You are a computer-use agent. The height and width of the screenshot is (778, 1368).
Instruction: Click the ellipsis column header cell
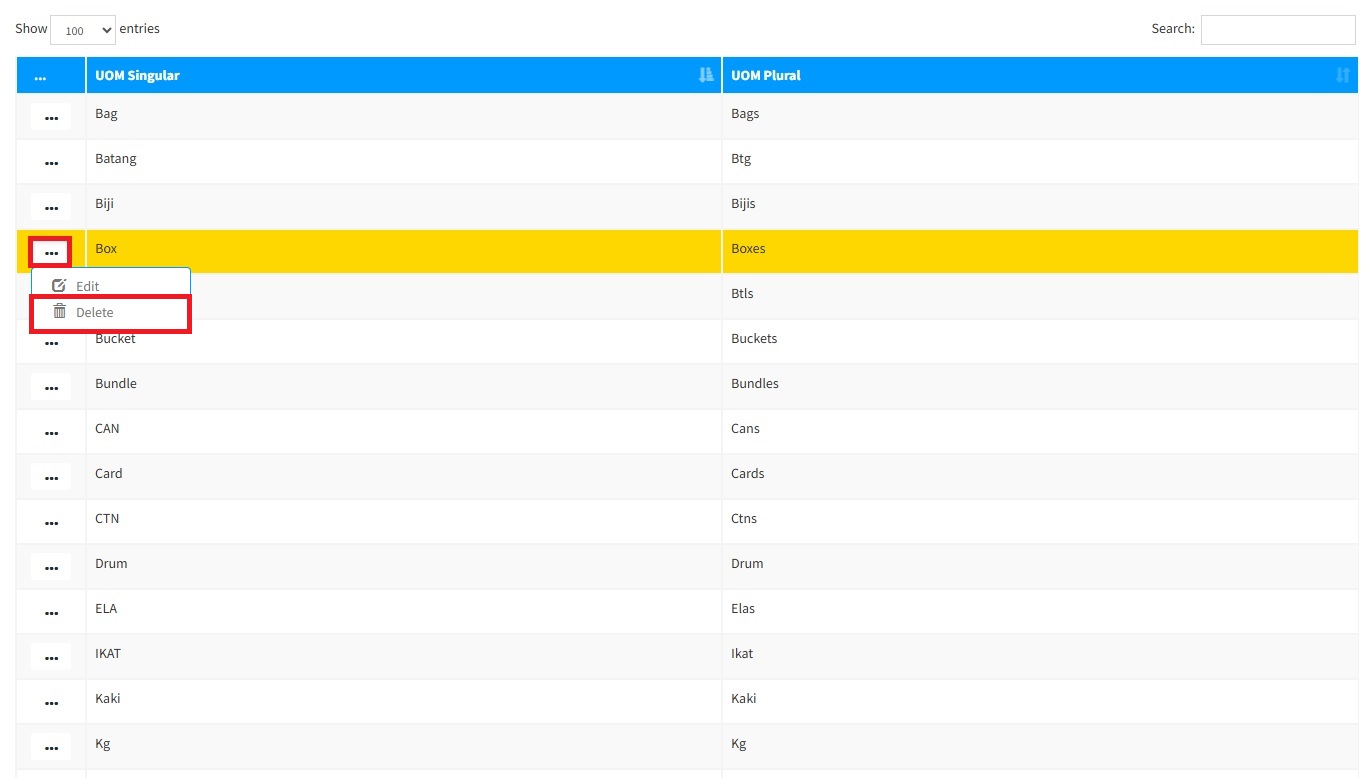(x=41, y=76)
